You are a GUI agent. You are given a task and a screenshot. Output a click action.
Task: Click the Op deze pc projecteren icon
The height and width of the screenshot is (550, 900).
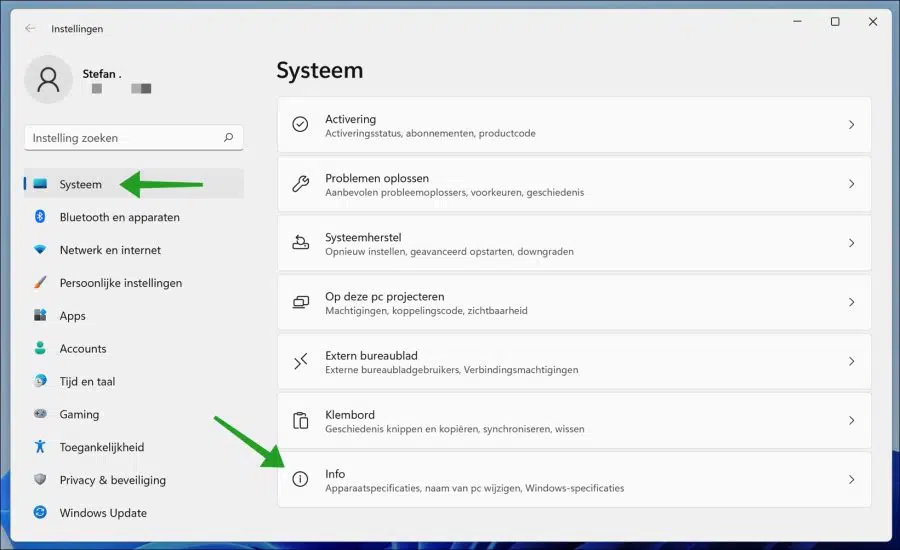300,302
